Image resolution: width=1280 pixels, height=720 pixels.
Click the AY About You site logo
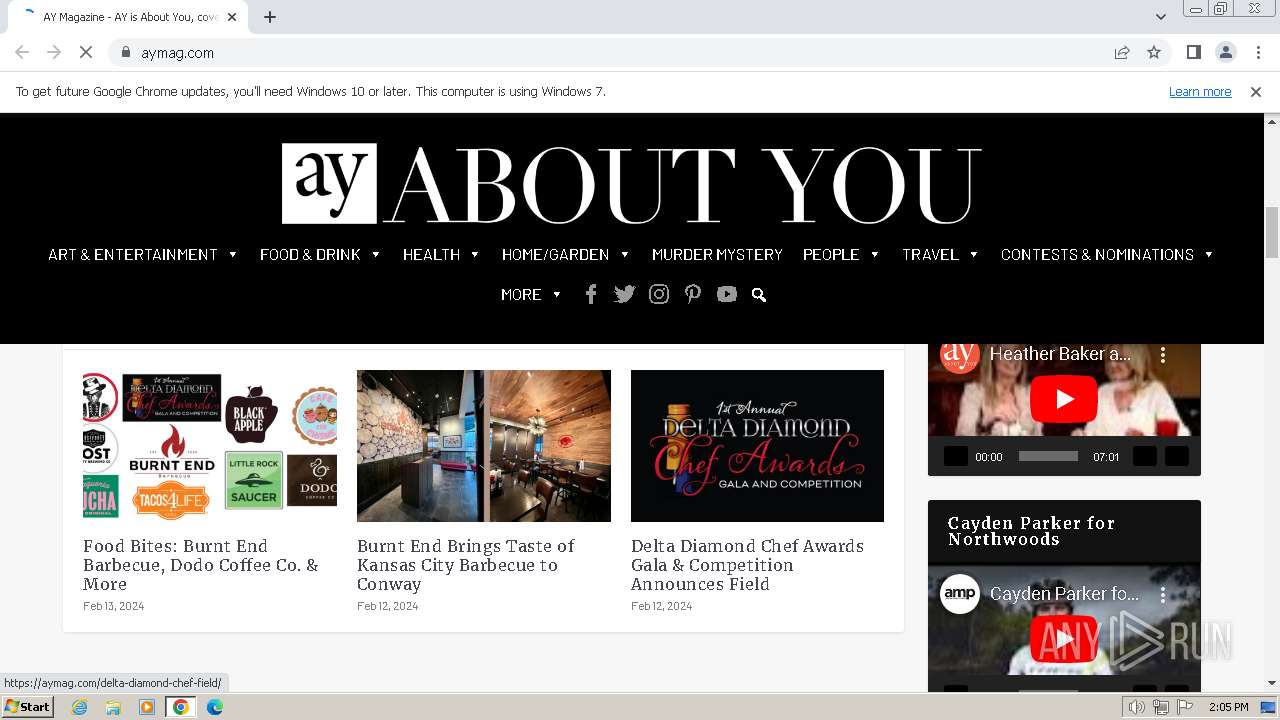631,184
